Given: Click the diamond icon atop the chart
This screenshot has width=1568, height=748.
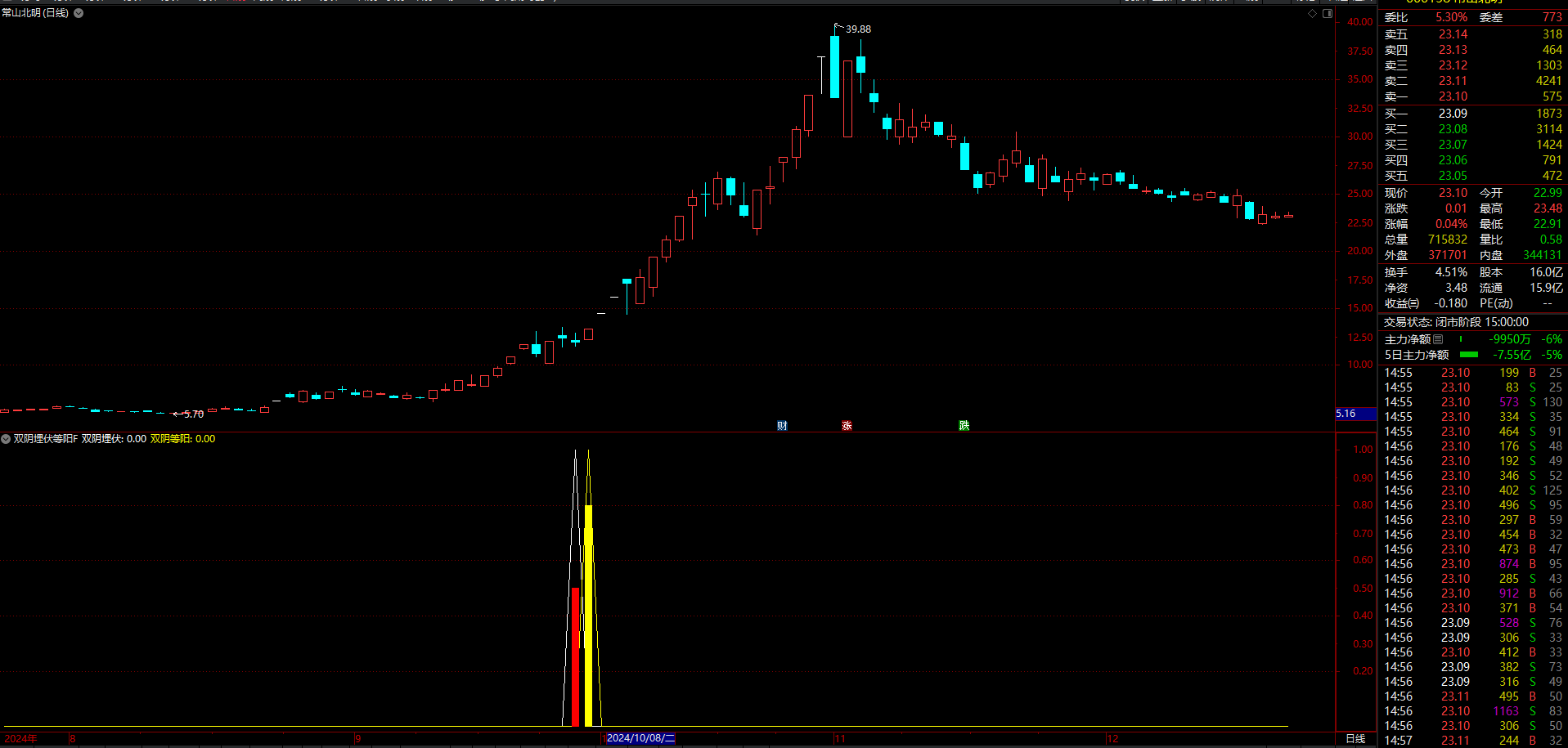Looking at the screenshot, I should point(1313,13).
